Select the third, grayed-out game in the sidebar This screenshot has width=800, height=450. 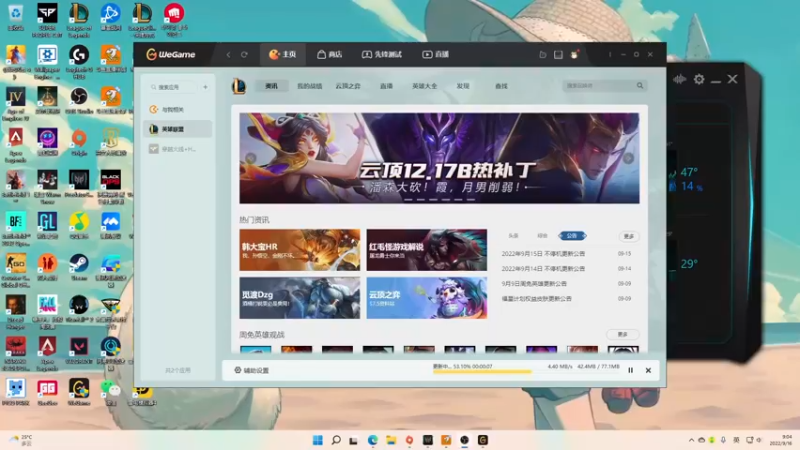(x=177, y=149)
